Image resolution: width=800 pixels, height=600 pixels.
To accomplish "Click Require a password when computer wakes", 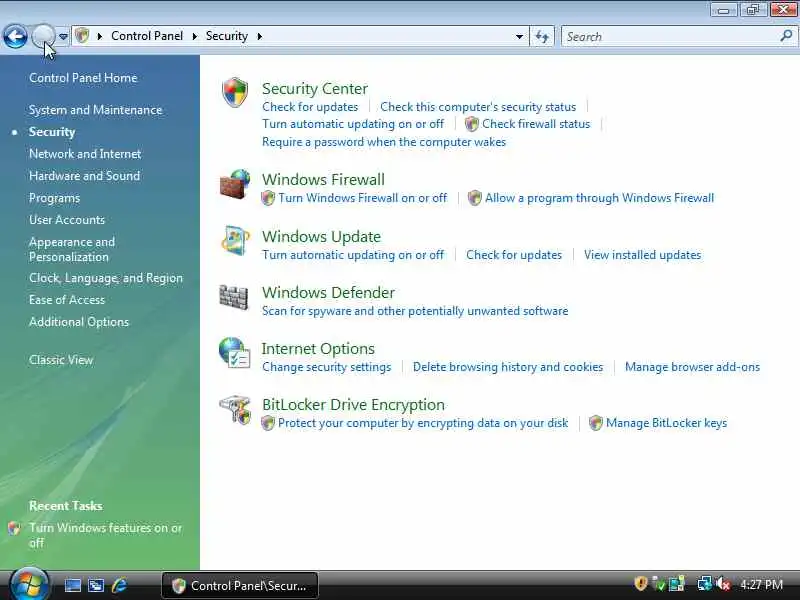I will (384, 142).
